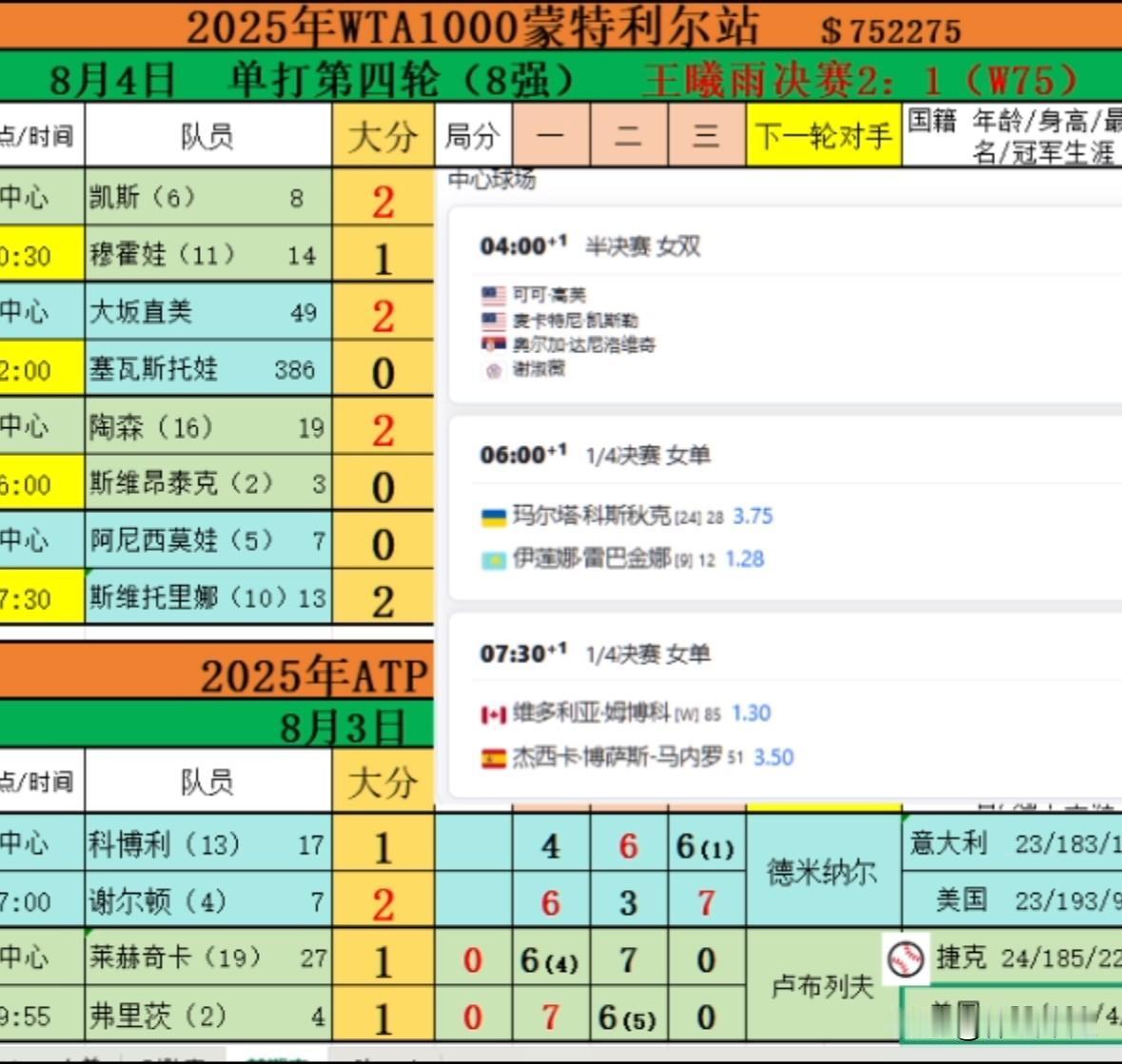Select the 中心球场 label
The height and width of the screenshot is (1064, 1122).
(492, 179)
